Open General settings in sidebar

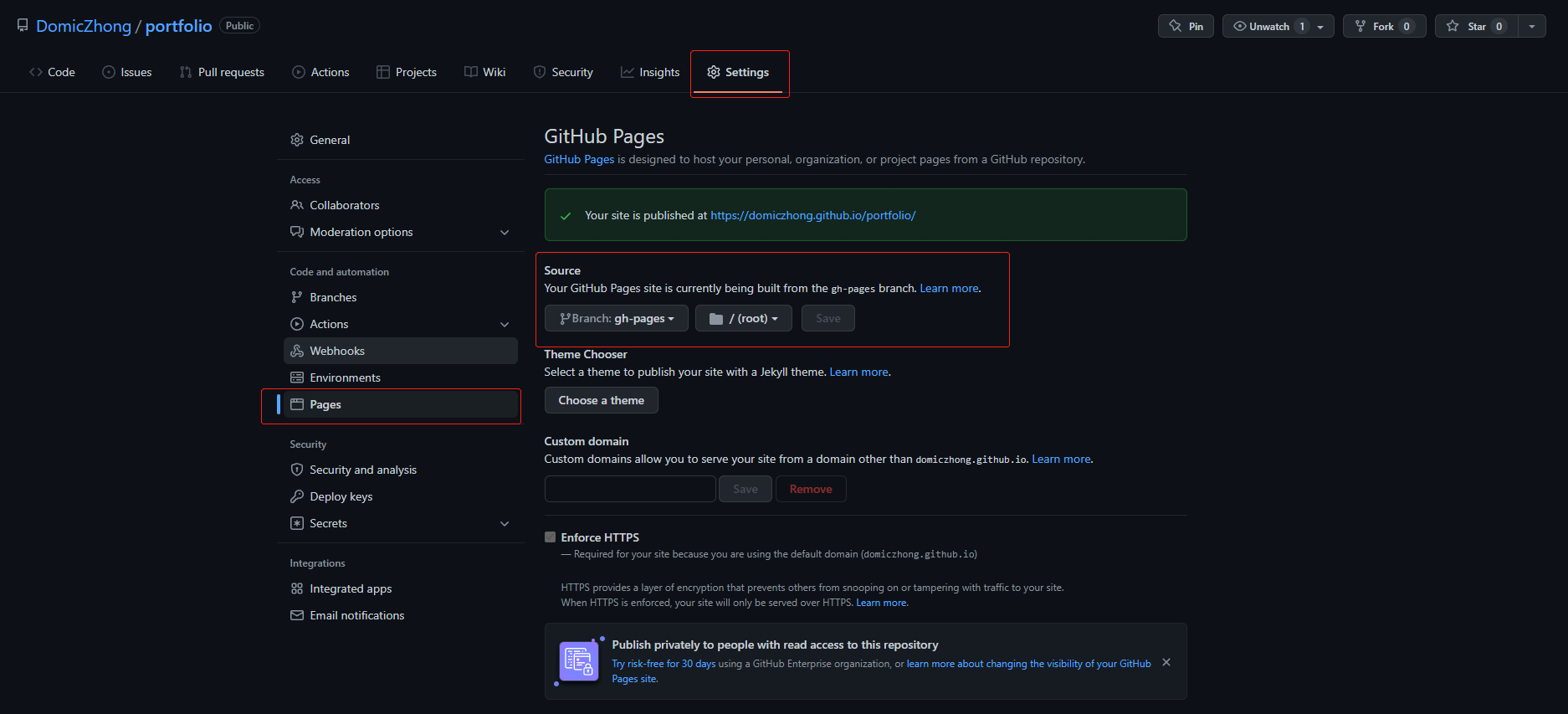[x=400, y=140]
